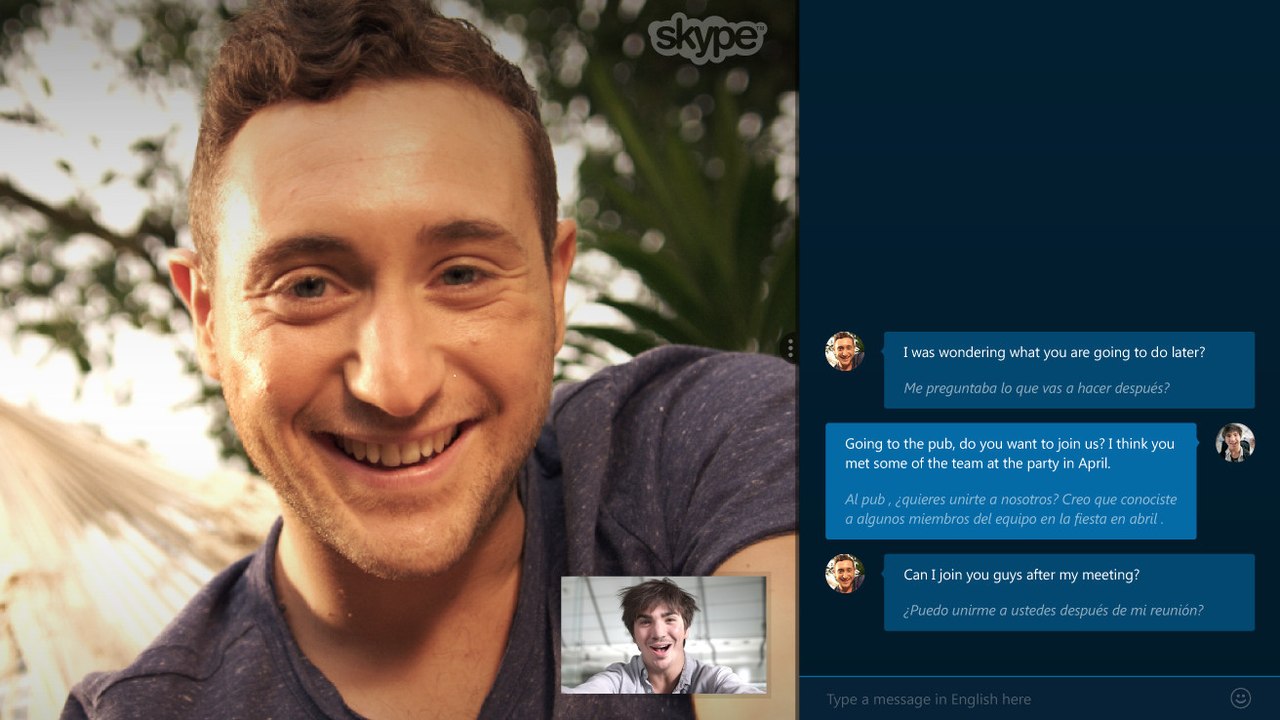The width and height of the screenshot is (1280, 720).
Task: Open the emoticon picker smiley icon
Action: (x=1240, y=698)
